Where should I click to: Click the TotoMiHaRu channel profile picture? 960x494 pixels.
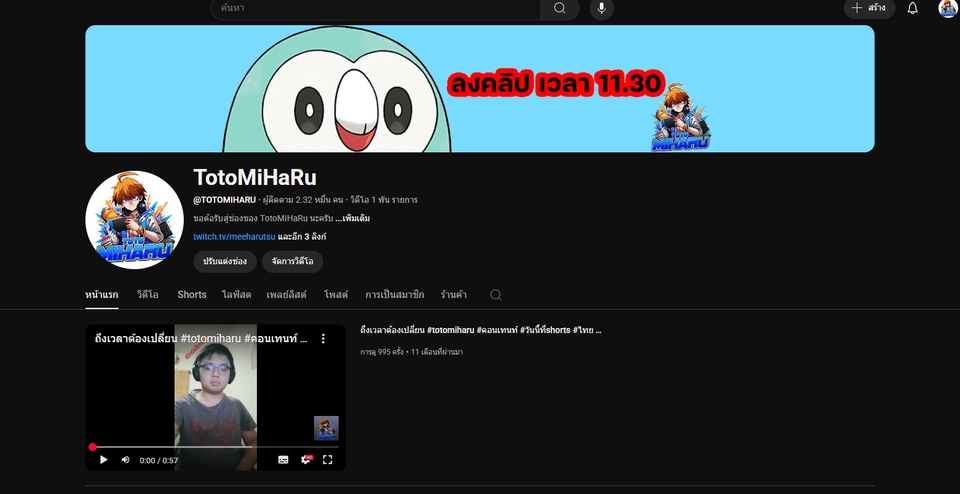134,220
